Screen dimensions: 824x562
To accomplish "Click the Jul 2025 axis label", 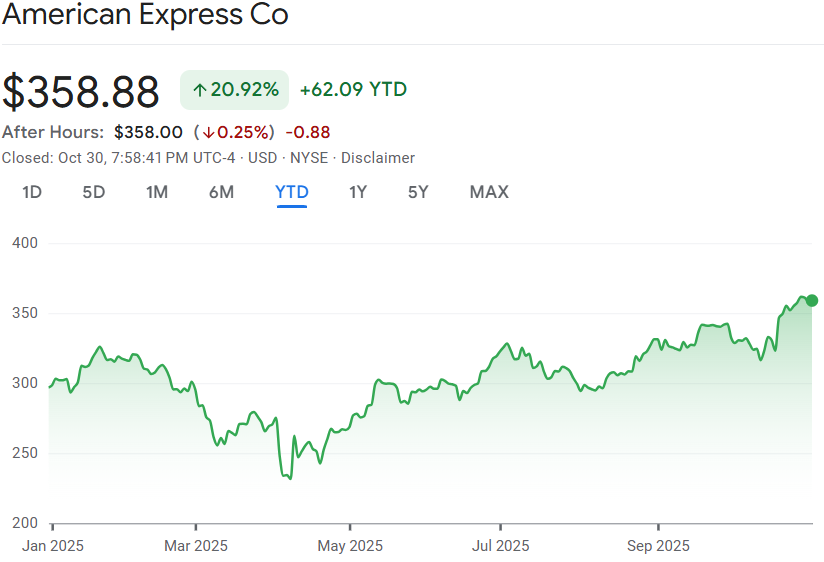I will click(x=501, y=546).
